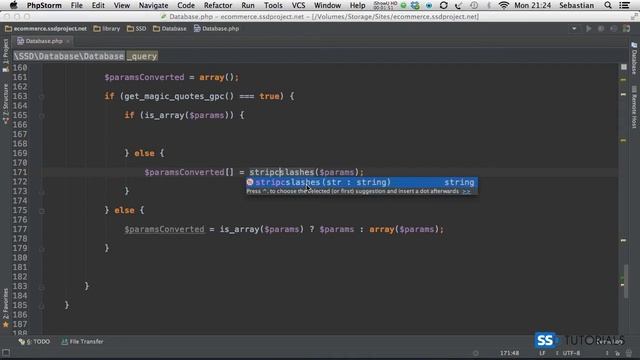The image size is (640, 360).
Task: Open the Edit menu
Action: click(x=98, y=5)
